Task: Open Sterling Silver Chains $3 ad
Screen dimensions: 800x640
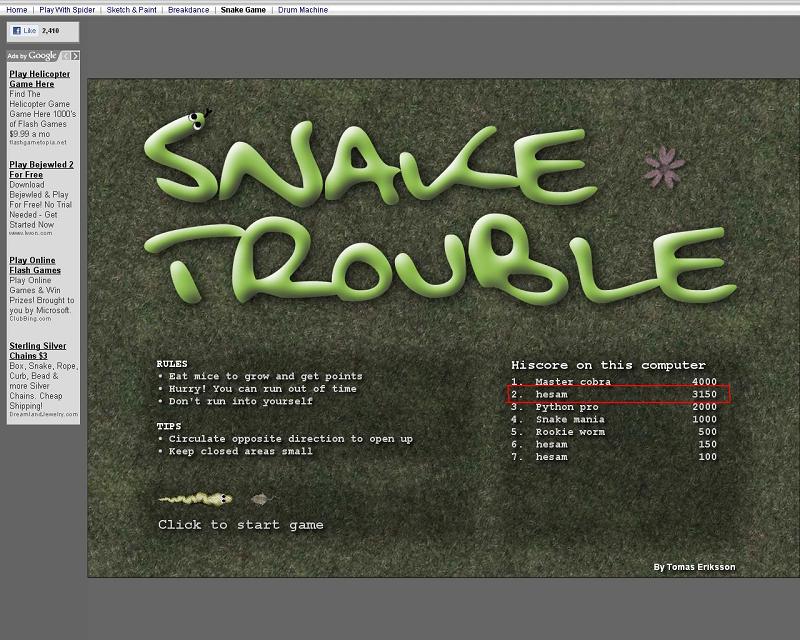Action: pyautogui.click(x=38, y=351)
